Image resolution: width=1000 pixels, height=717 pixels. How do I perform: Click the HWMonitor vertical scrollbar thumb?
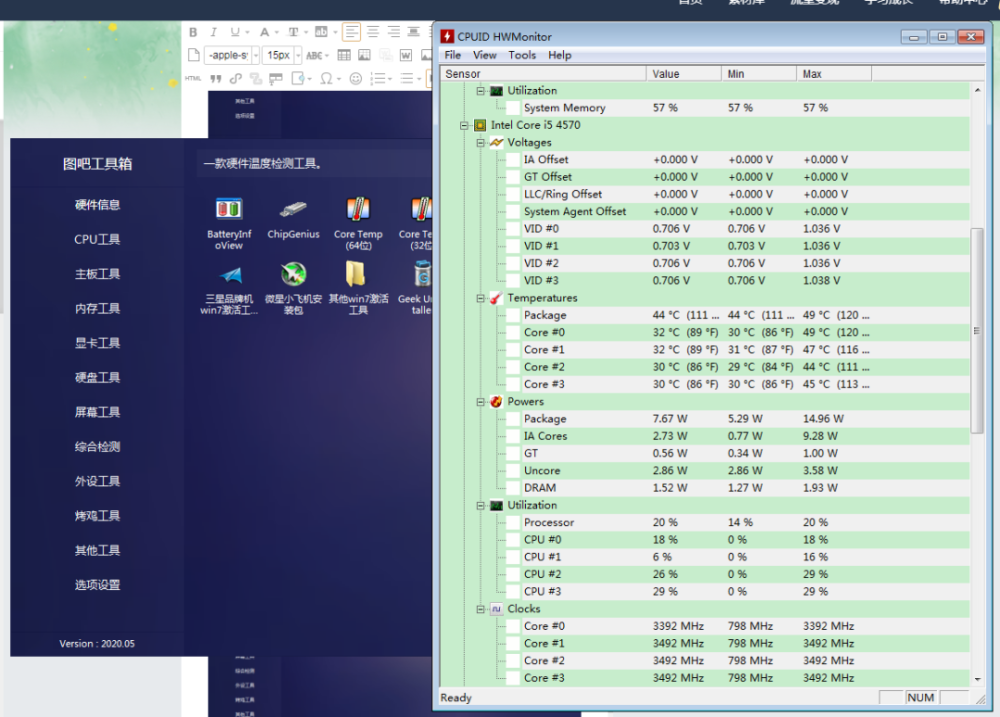pos(977,330)
